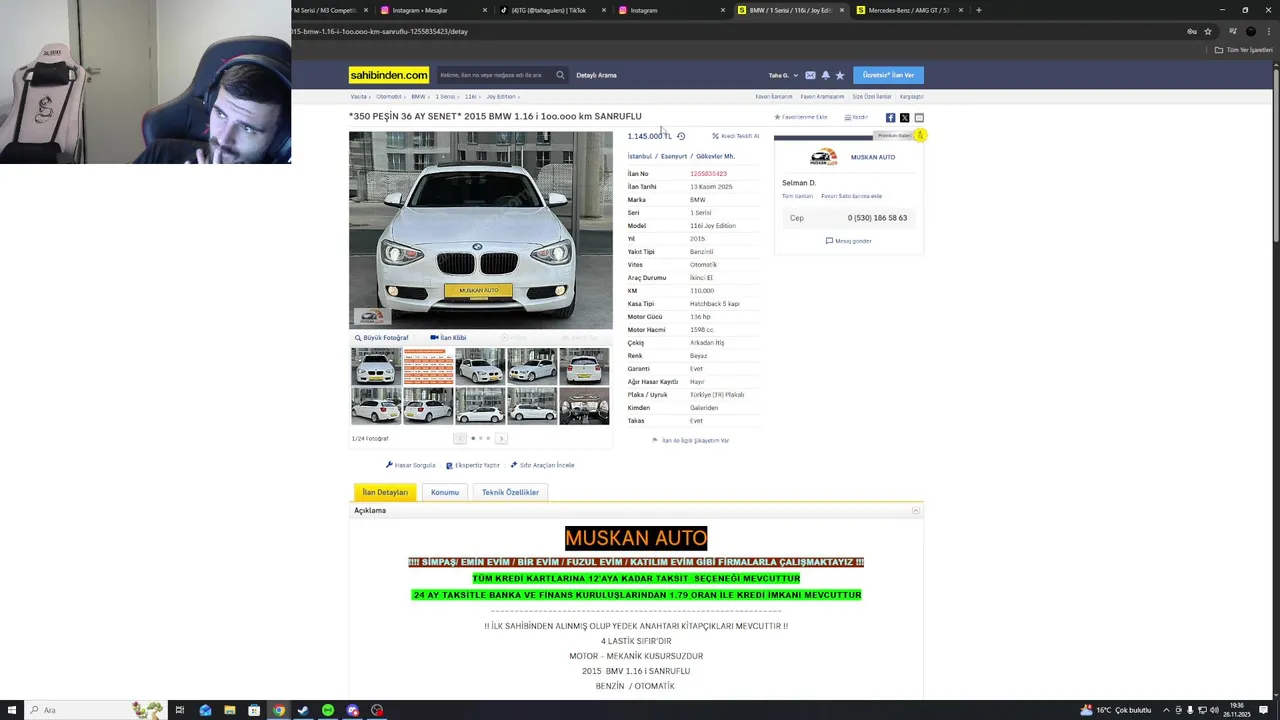Filter by Esenyurt location link
The width and height of the screenshot is (1280, 720).
click(x=674, y=156)
